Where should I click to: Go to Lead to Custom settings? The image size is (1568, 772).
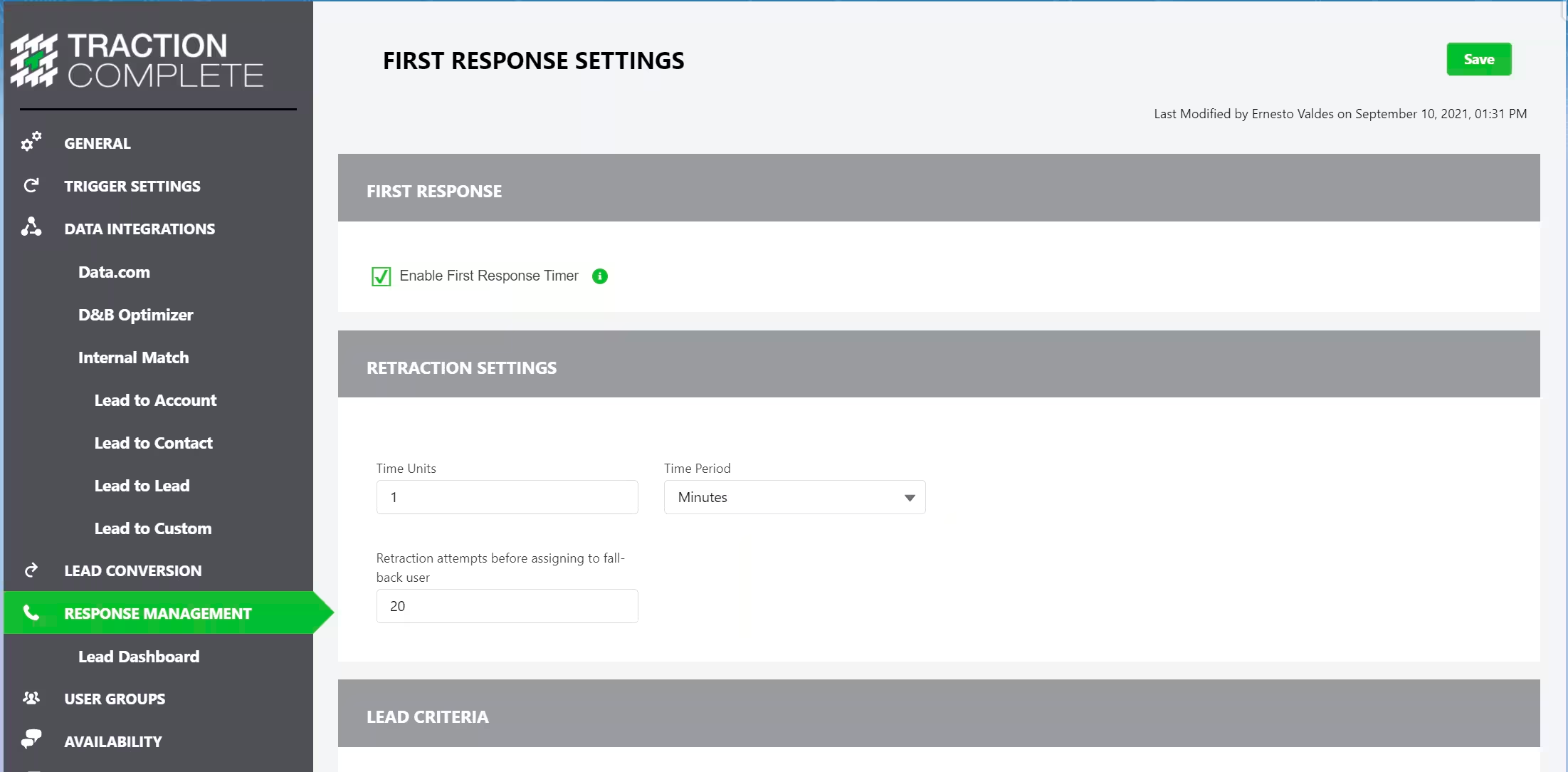pos(152,528)
